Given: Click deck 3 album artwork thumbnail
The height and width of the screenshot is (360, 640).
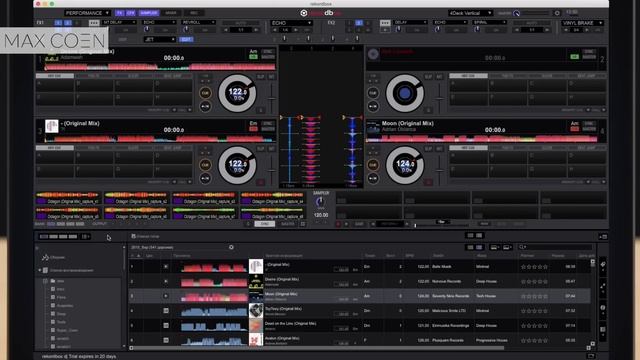Looking at the screenshot, I should (x=51, y=126).
